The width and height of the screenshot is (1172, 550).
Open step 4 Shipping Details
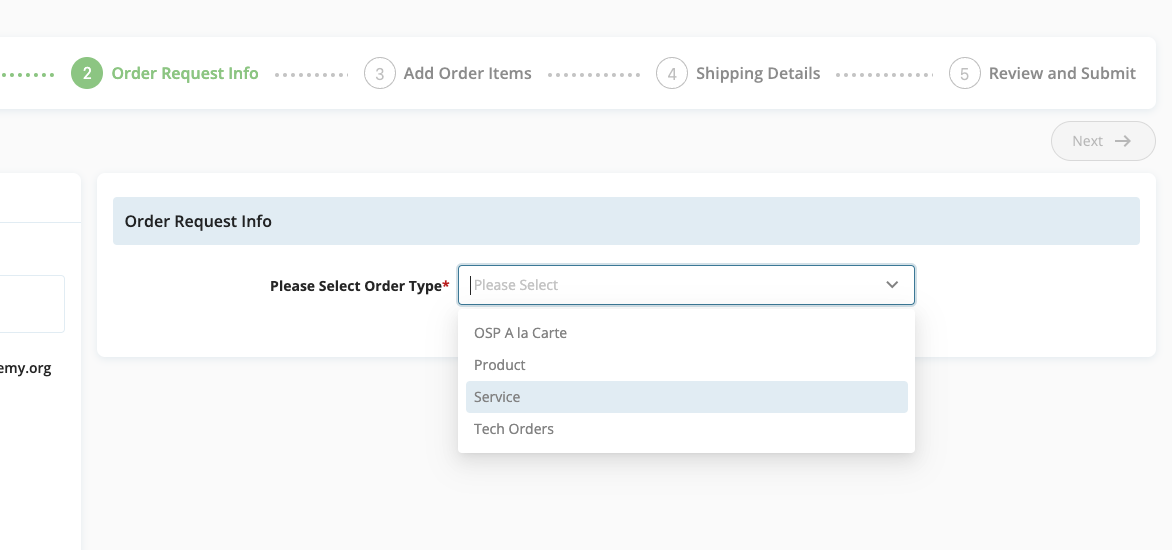738,73
